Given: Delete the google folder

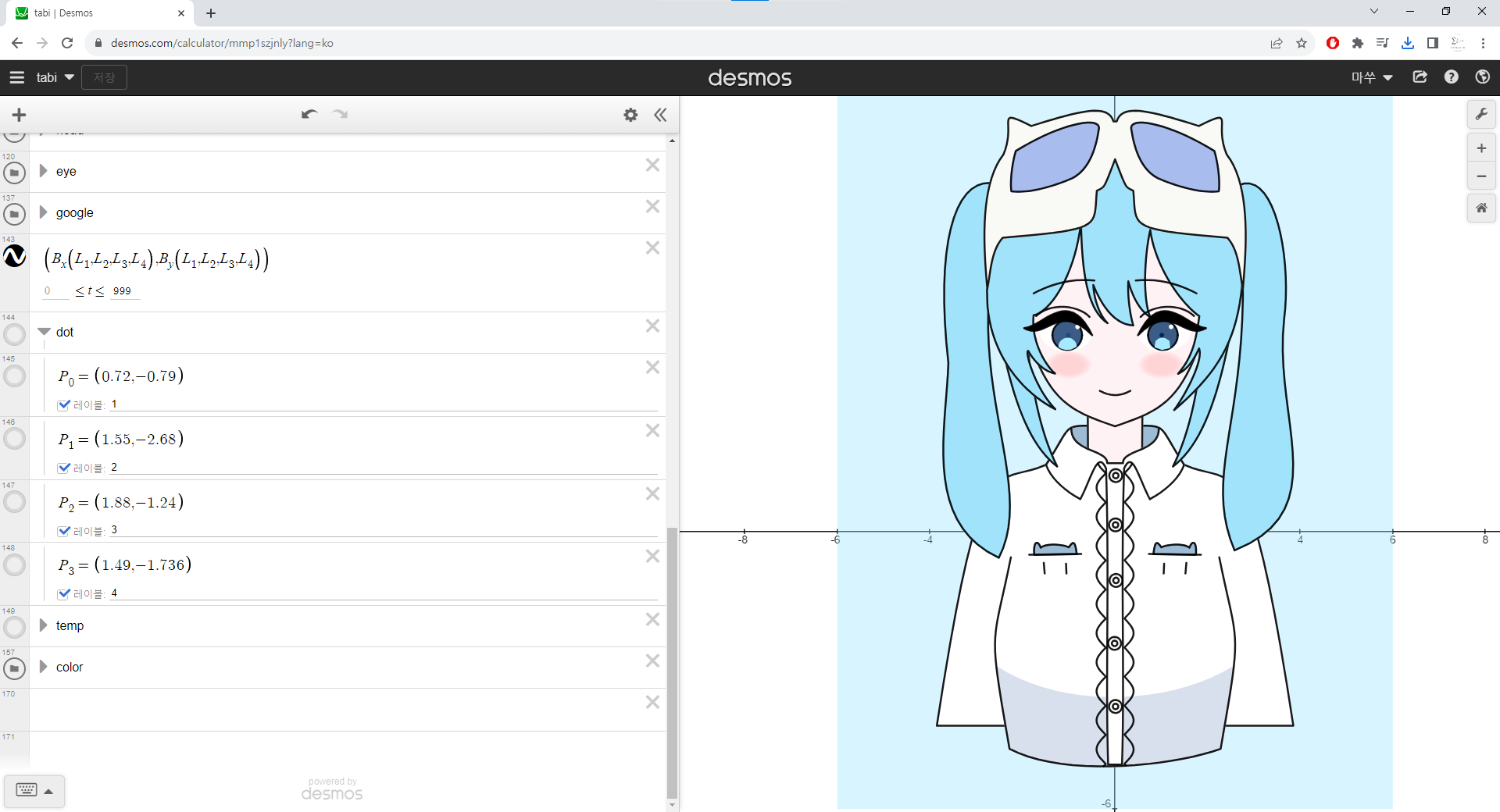Looking at the screenshot, I should point(652,206).
